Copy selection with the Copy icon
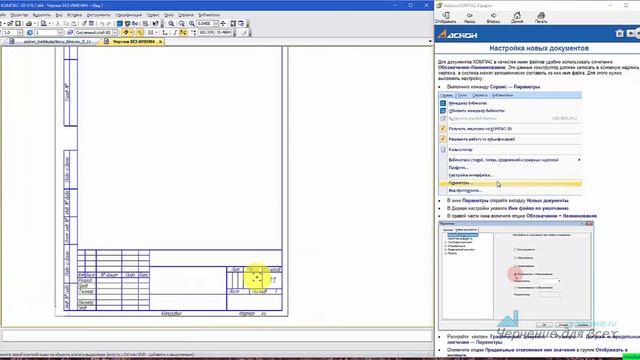 click(66, 24)
